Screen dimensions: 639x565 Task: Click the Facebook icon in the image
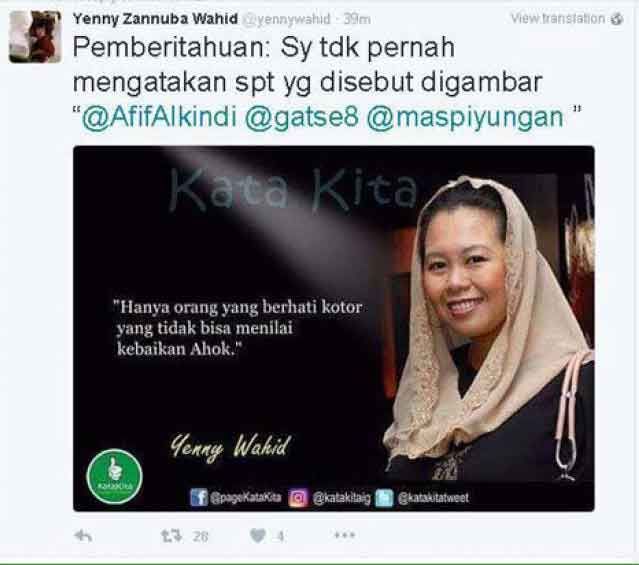pyautogui.click(x=199, y=497)
